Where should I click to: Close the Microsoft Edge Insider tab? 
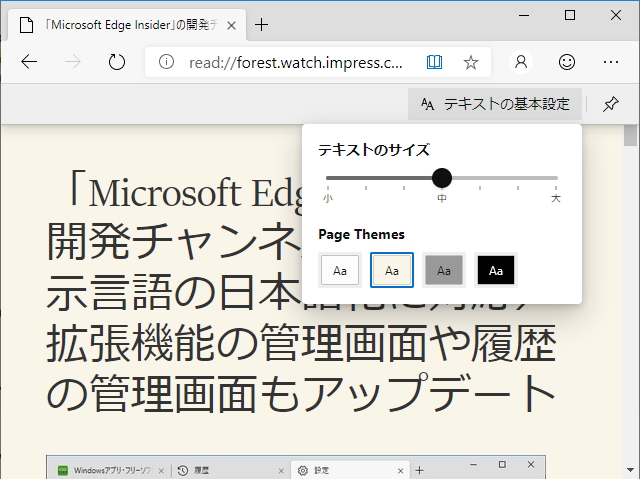click(x=231, y=26)
